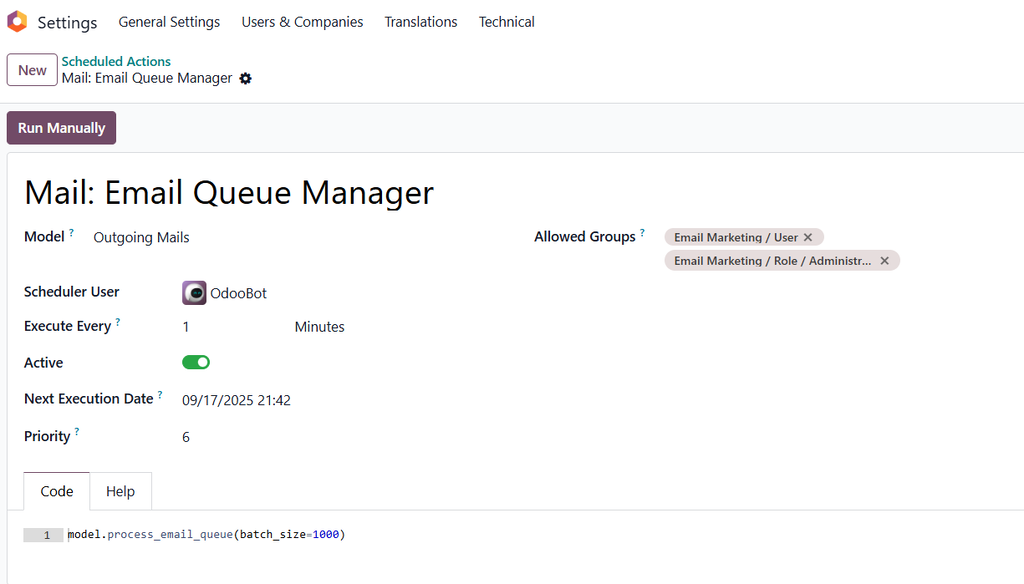The height and width of the screenshot is (584, 1024).
Task: Show help tooltip for Model field
Action: (x=72, y=234)
